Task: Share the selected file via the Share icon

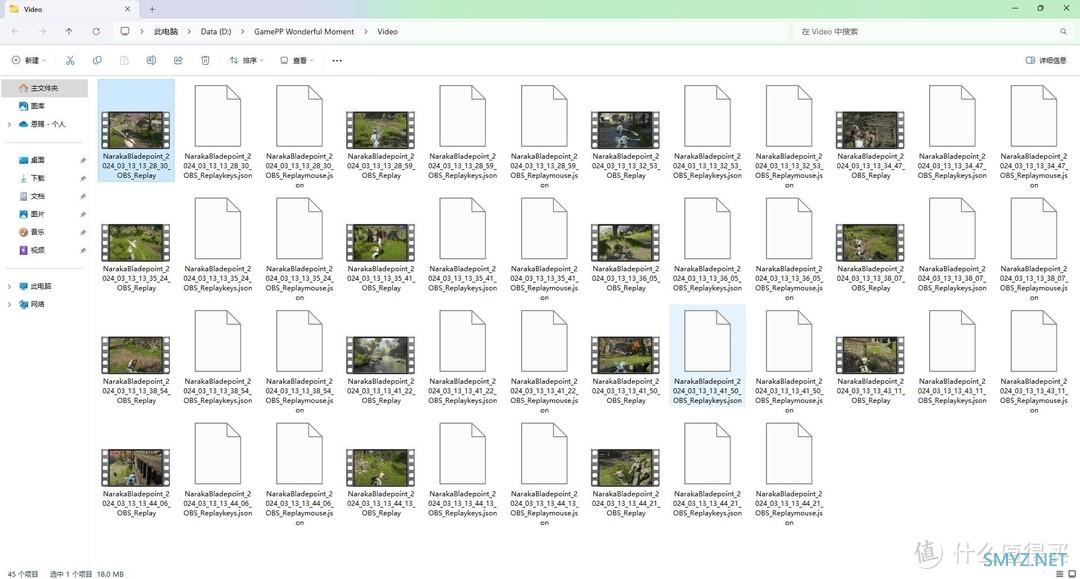Action: click(178, 61)
